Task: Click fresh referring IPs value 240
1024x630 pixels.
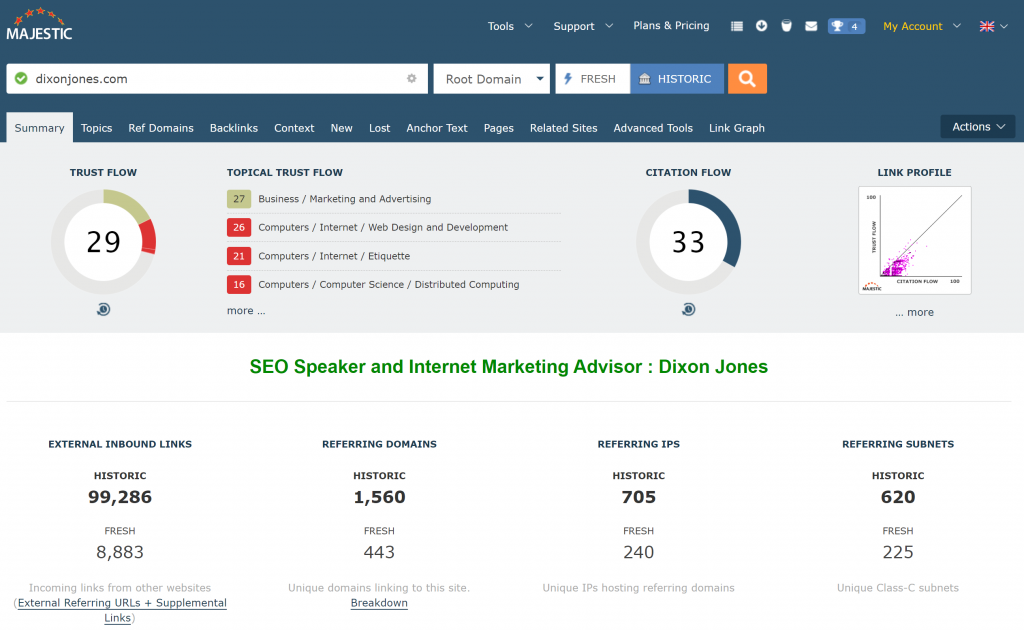Action: 639,552
